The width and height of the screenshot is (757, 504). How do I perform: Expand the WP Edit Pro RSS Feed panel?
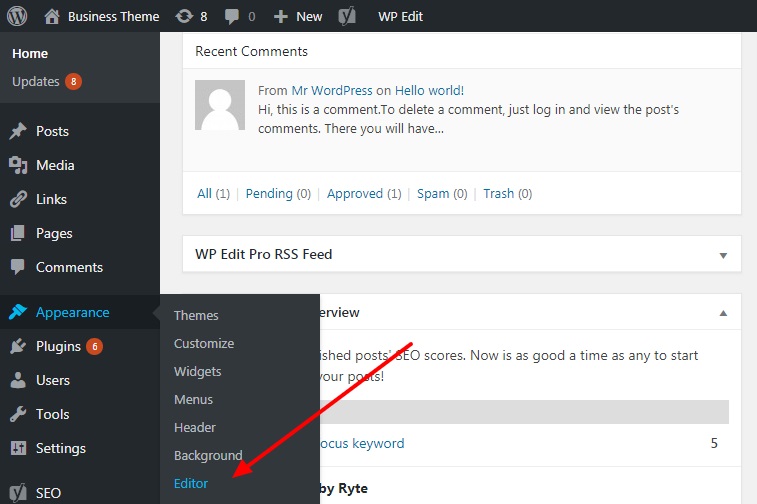pos(723,255)
